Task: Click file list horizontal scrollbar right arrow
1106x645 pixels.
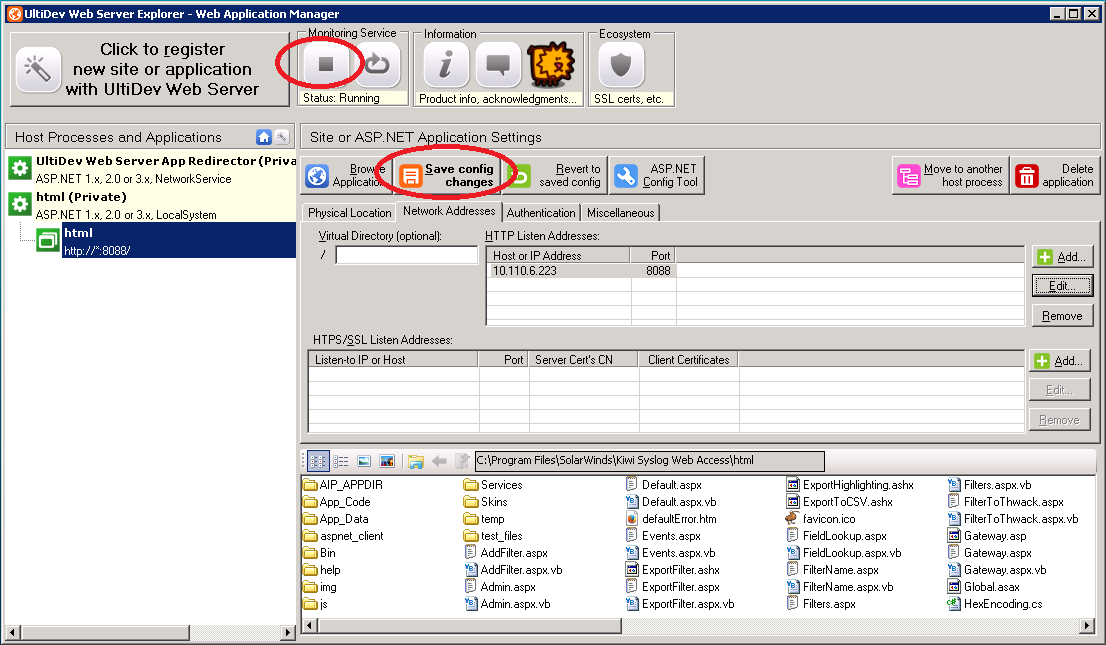Action: pyautogui.click(x=1088, y=625)
